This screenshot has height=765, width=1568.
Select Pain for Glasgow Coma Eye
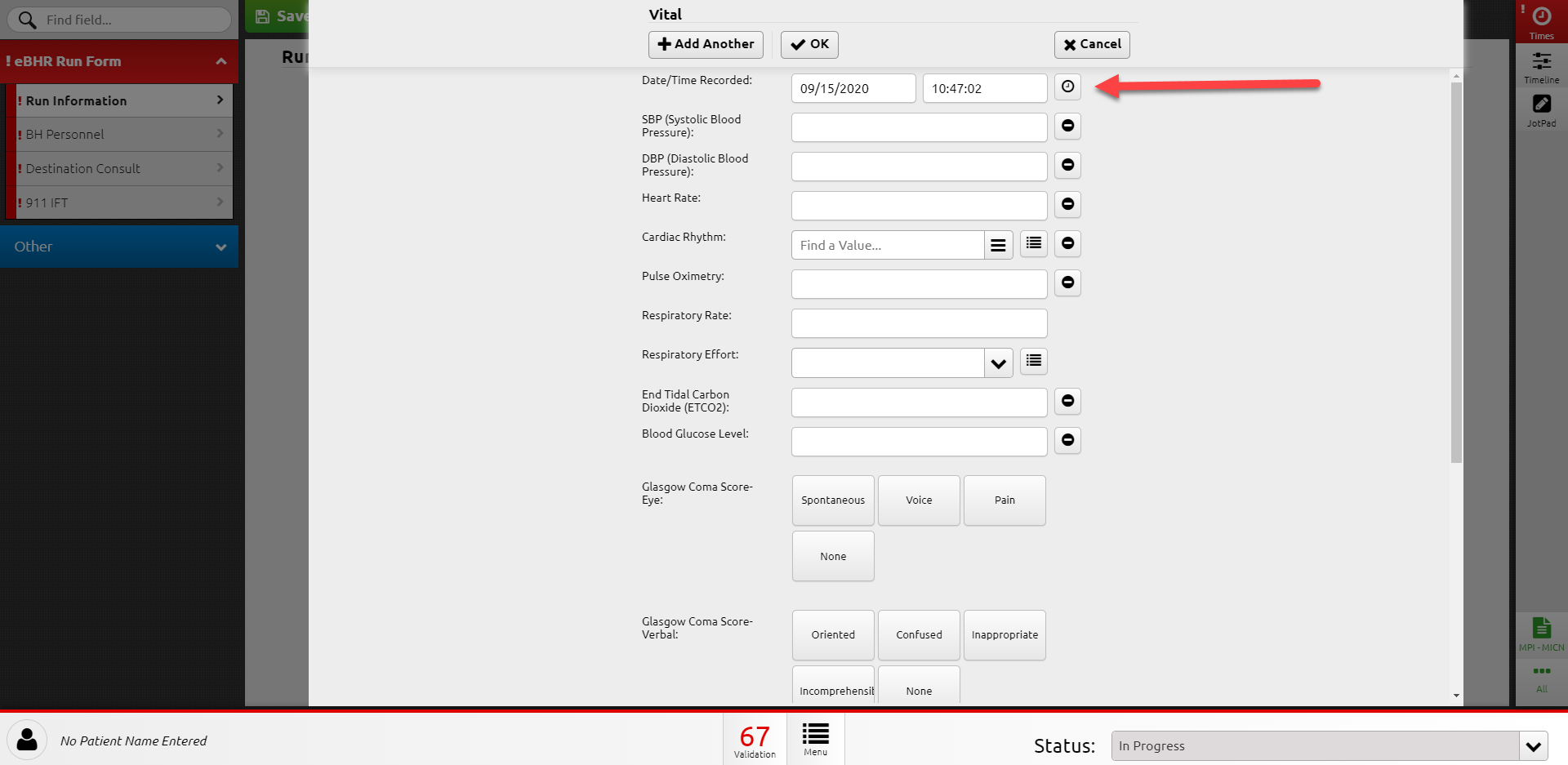tap(1004, 500)
